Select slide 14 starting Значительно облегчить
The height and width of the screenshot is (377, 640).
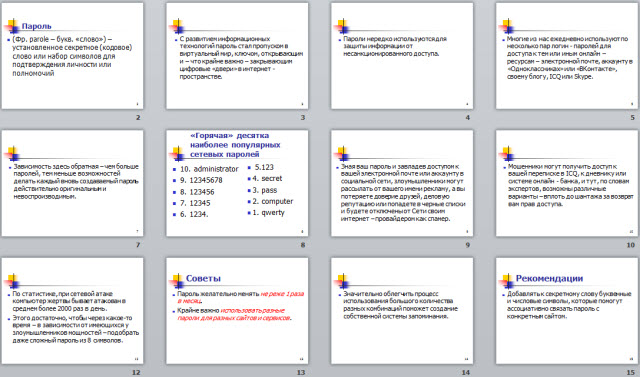pos(402,310)
